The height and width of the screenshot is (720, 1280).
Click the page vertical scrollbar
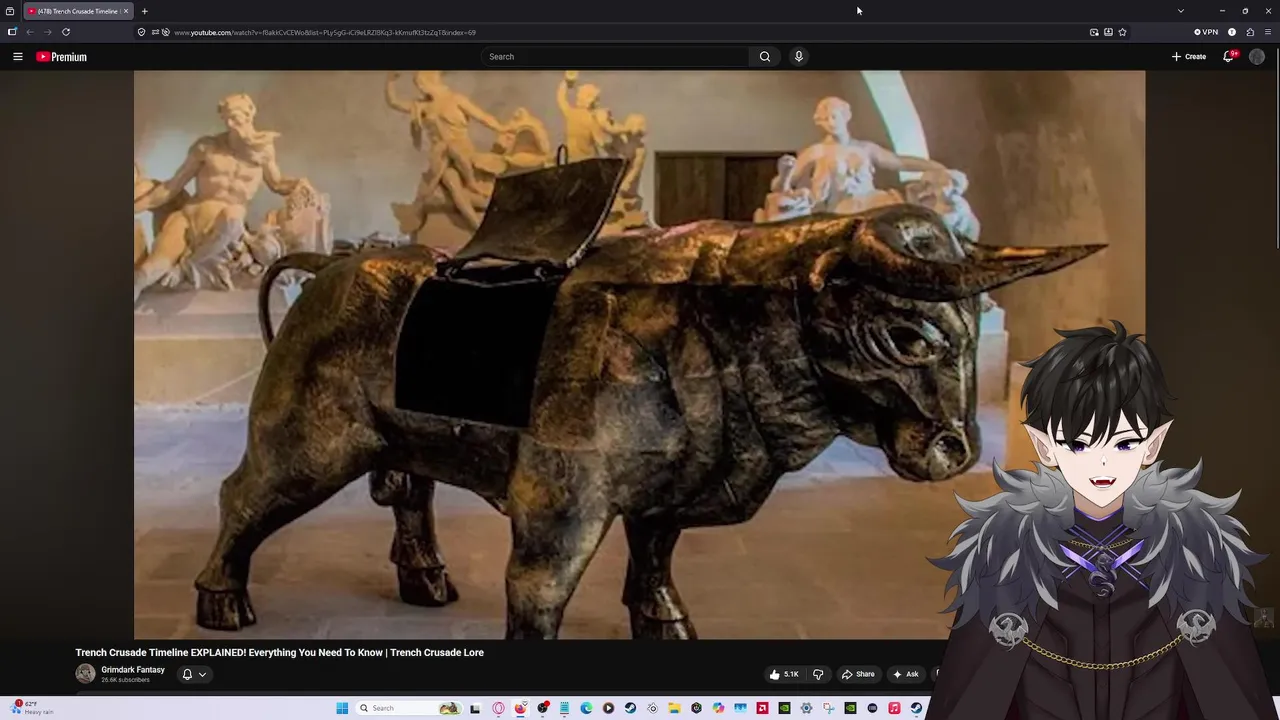point(1276,150)
